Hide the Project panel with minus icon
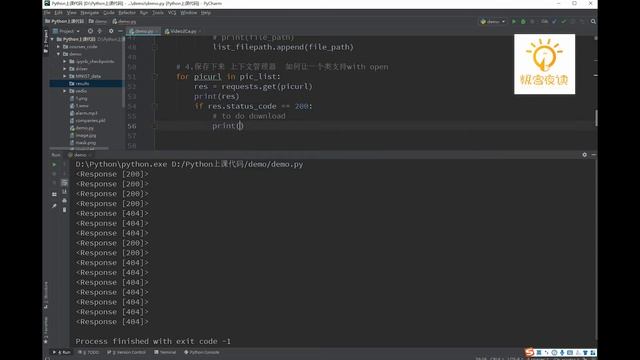Image resolution: width=640 pixels, height=360 pixels. (x=120, y=31)
